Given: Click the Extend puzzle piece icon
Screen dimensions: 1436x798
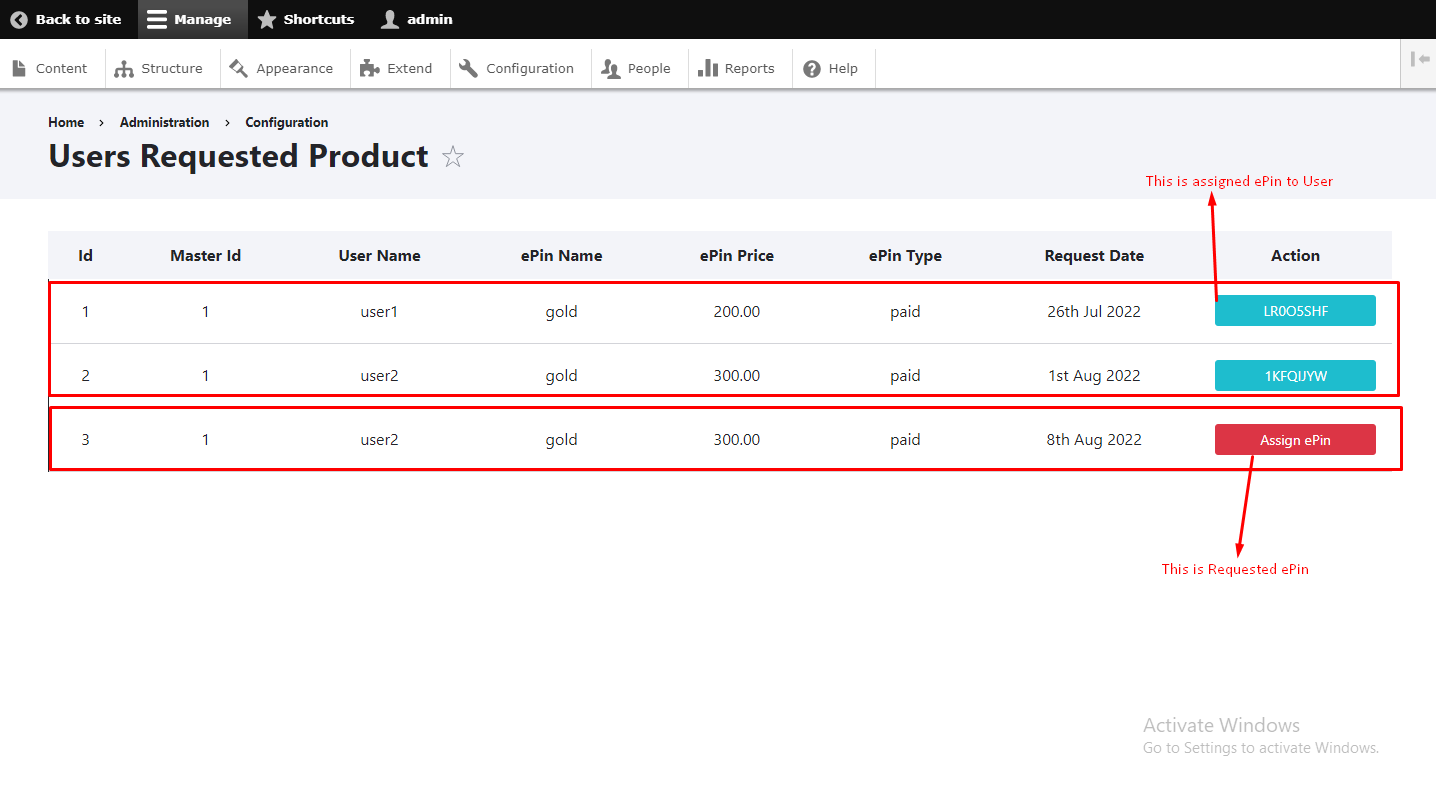Looking at the screenshot, I should pyautogui.click(x=370, y=68).
